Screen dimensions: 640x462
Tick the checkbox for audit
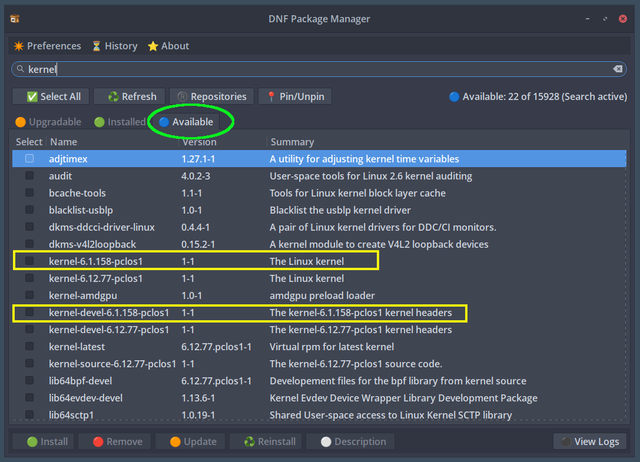click(29, 175)
